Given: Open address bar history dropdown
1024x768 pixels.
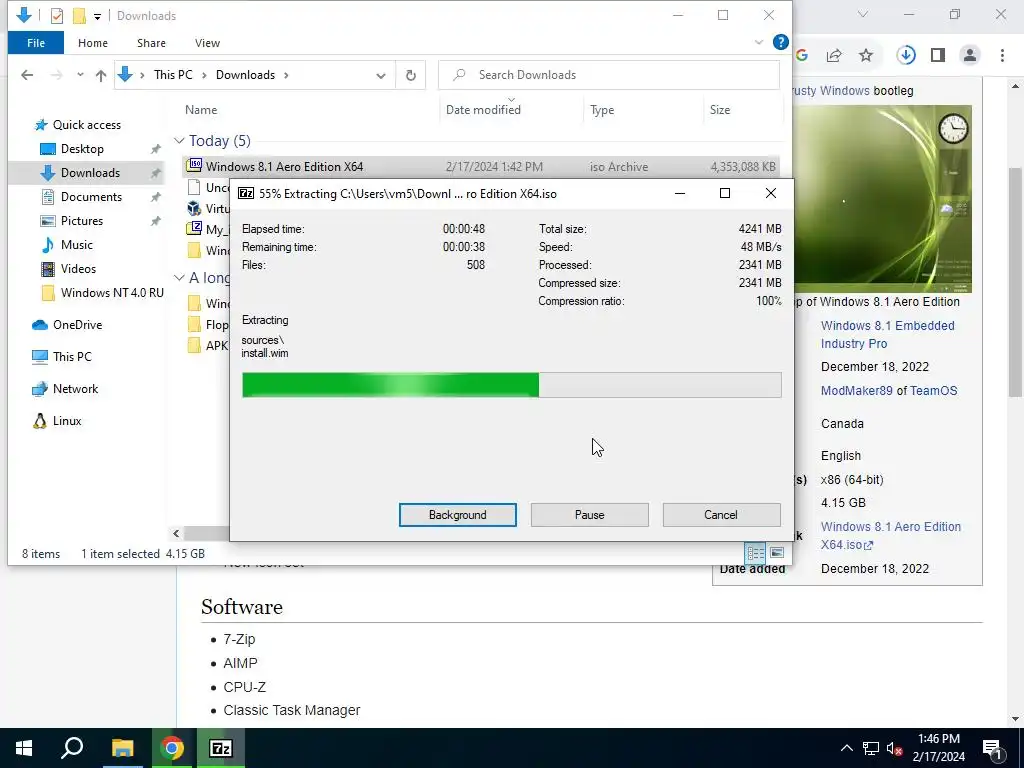Looking at the screenshot, I should [x=381, y=76].
